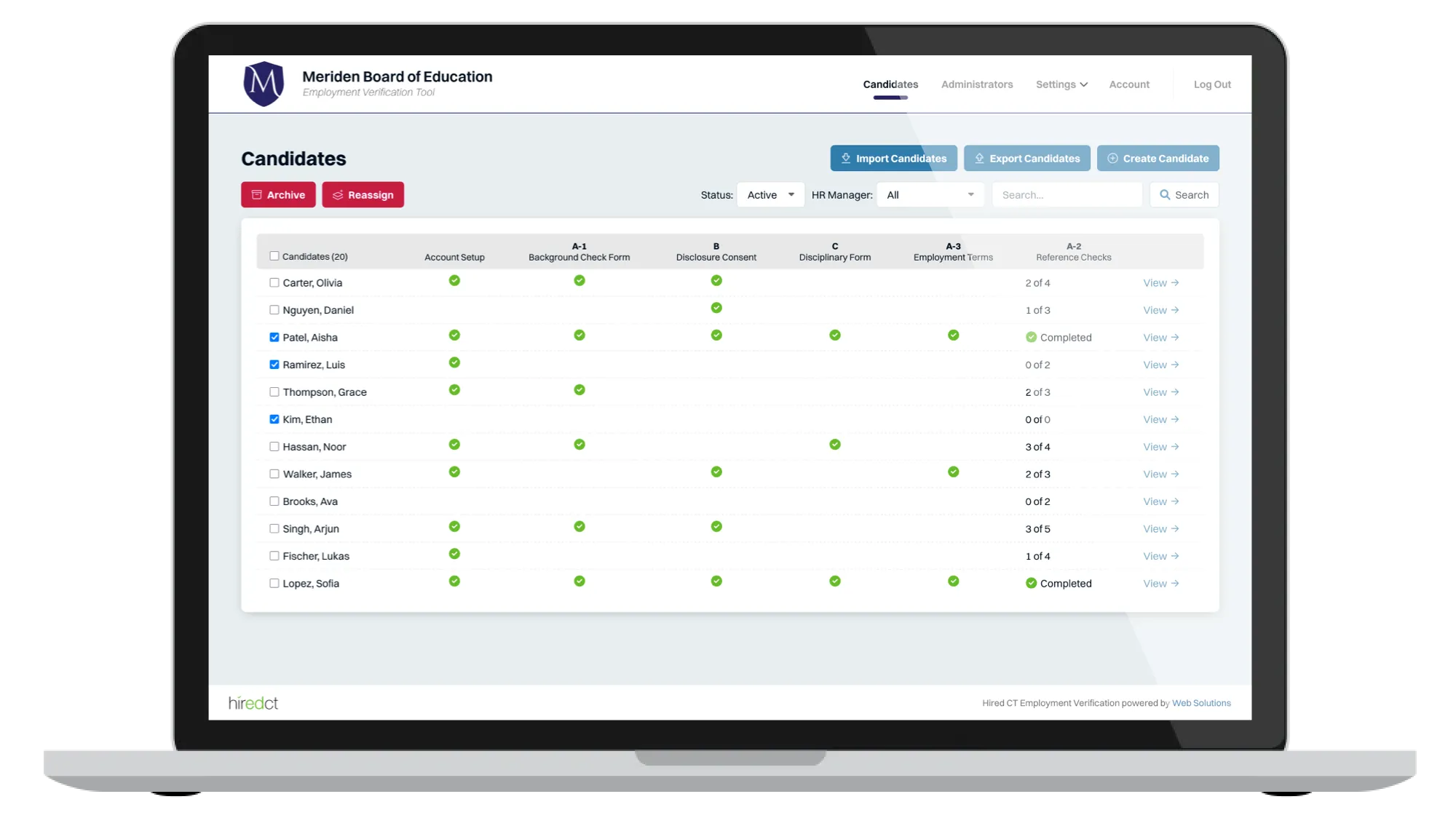Open View link for Carter, Olivia
1456x818 pixels.
tap(1160, 283)
